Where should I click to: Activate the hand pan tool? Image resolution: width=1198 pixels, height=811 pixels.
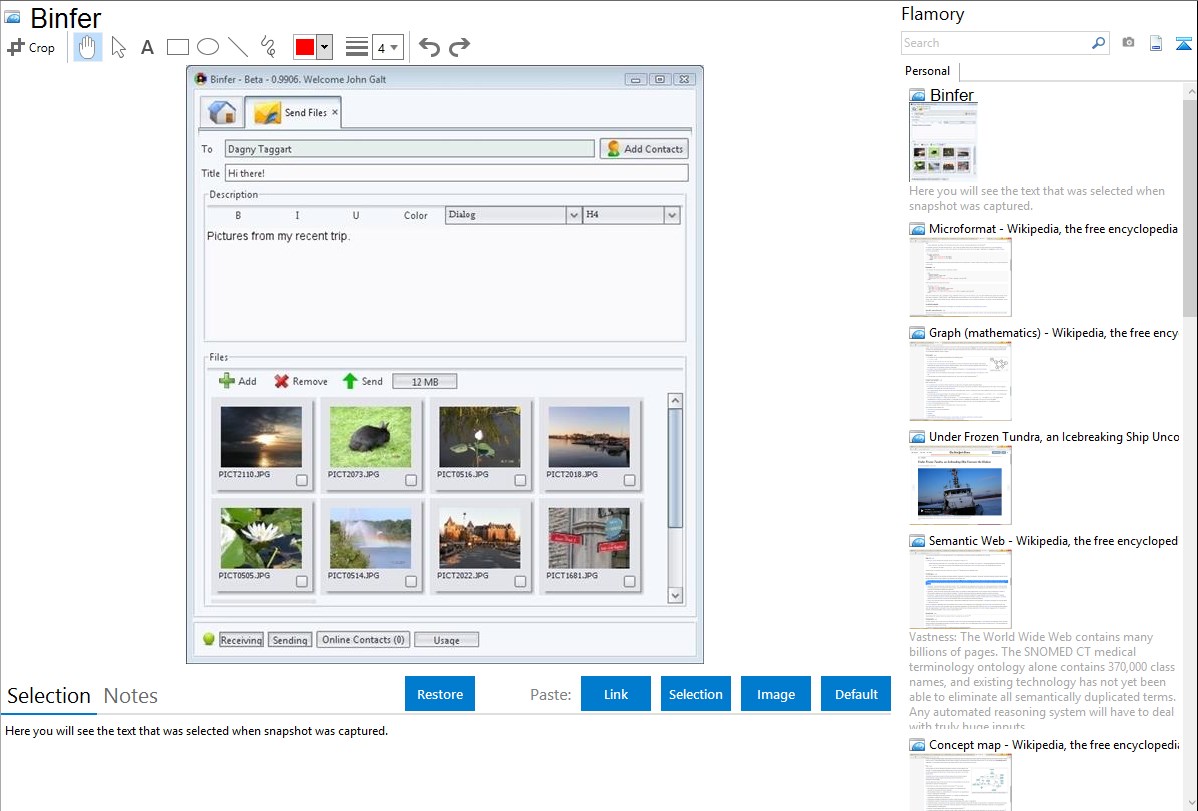click(88, 47)
